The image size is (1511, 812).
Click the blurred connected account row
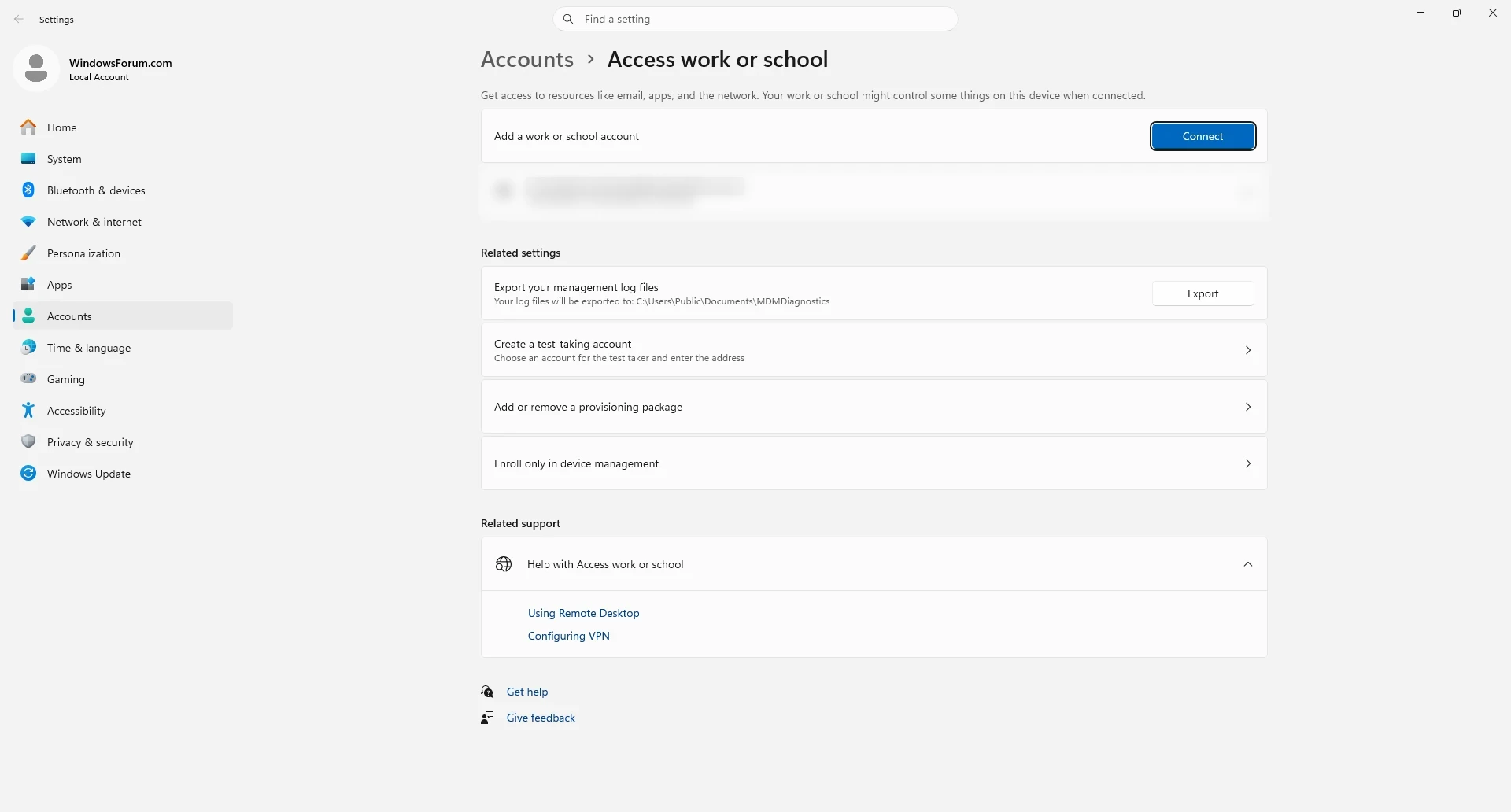pos(874,191)
